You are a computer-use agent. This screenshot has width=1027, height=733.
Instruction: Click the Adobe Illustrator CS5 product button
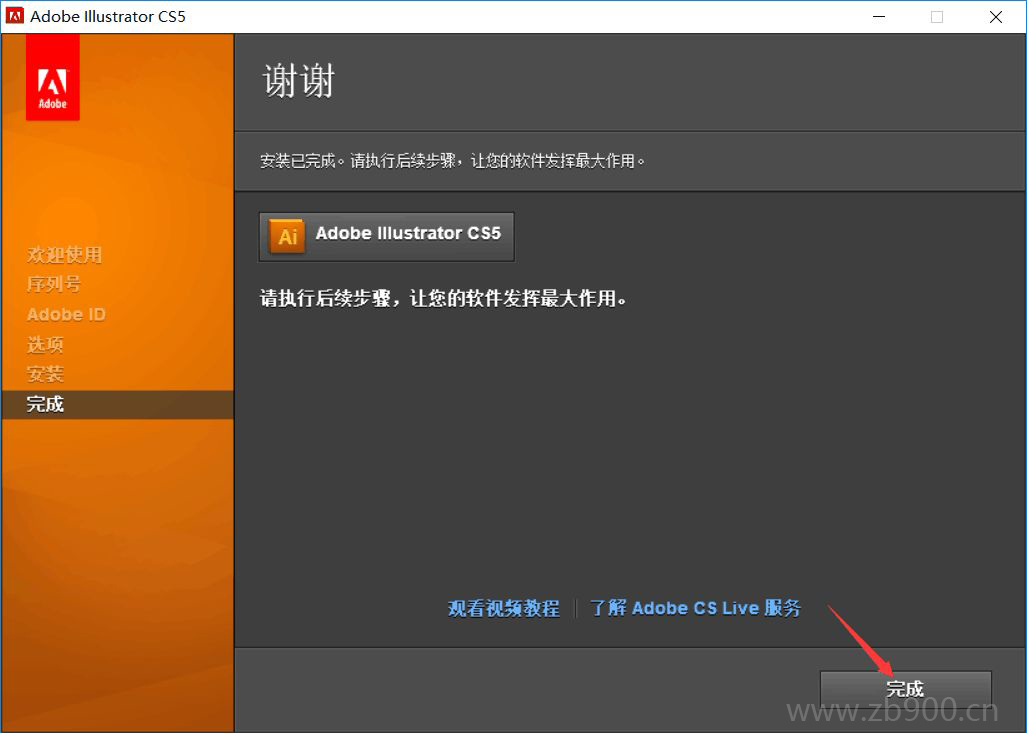pos(386,236)
